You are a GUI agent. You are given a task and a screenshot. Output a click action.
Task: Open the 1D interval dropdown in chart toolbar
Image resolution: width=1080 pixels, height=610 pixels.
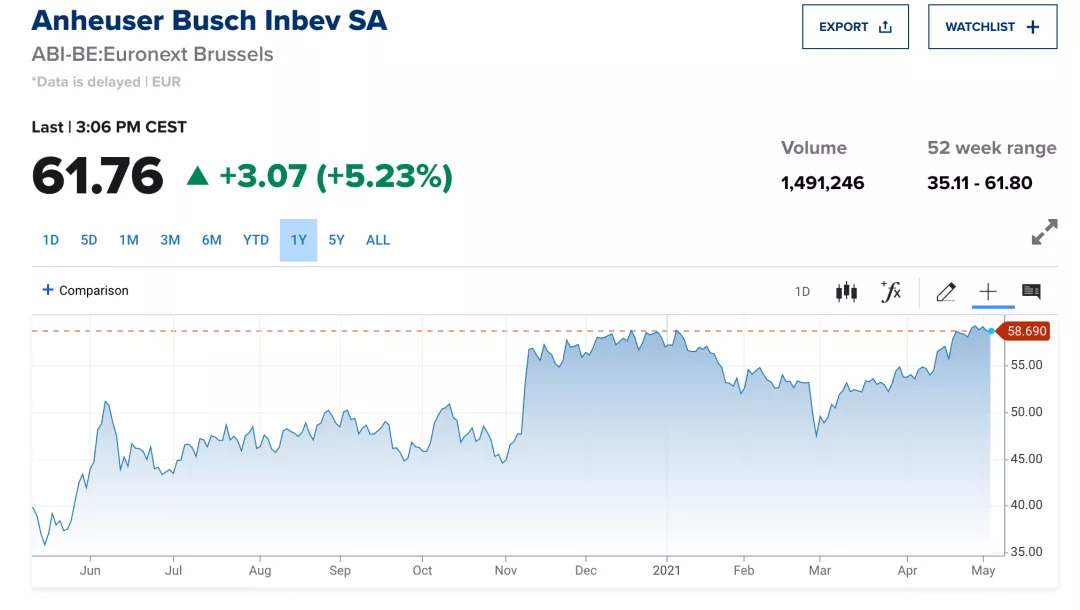[802, 292]
